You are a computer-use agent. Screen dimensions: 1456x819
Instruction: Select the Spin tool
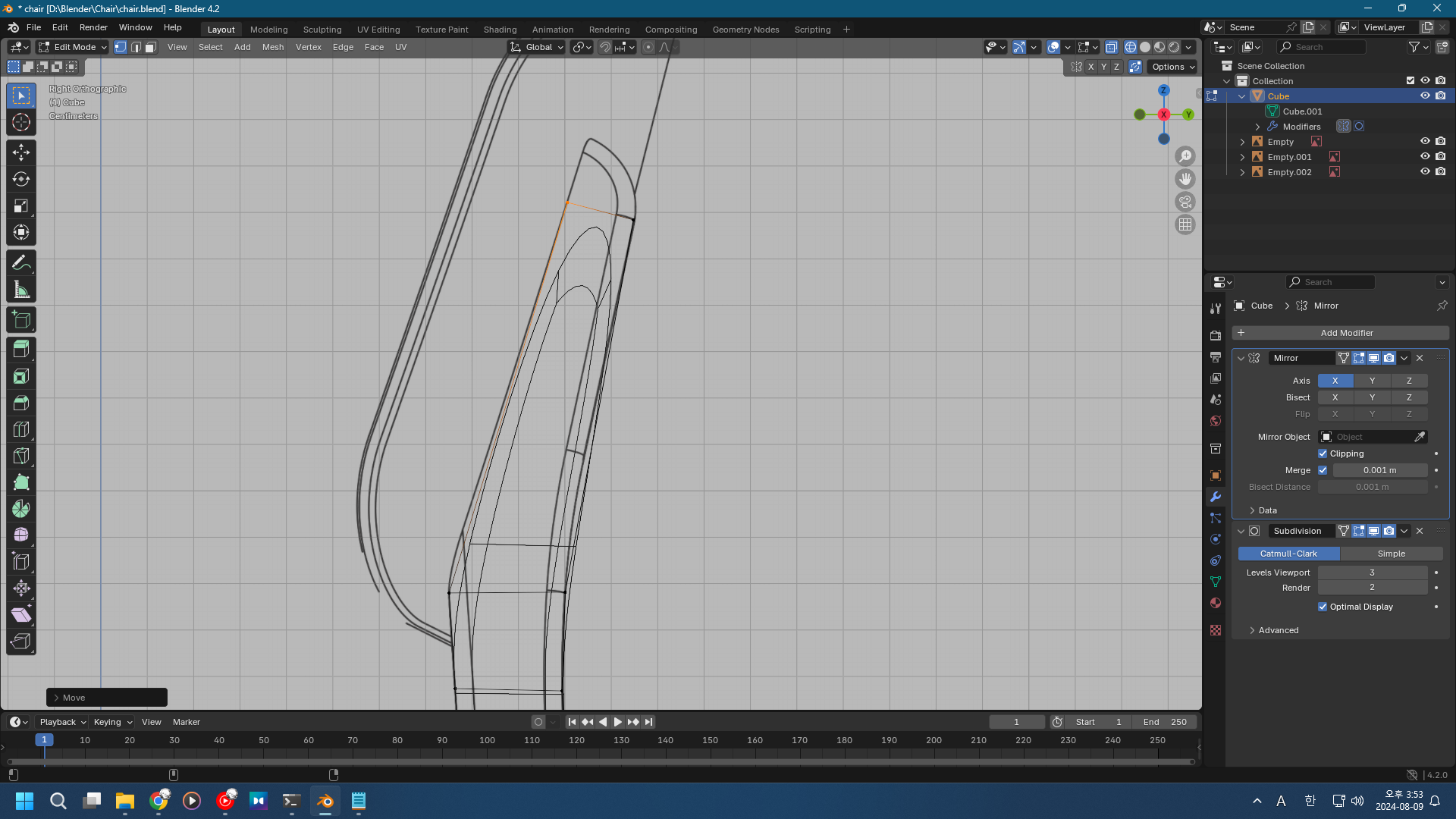click(x=21, y=509)
